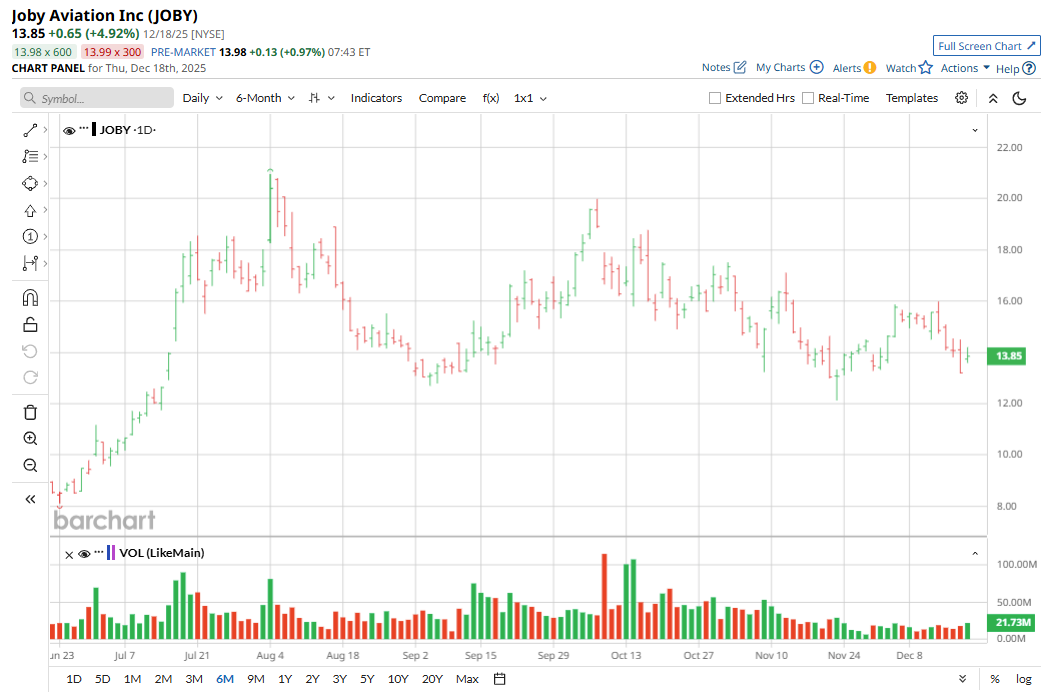The height and width of the screenshot is (698, 1052).
Task: Open the date range calendar icon
Action: [499, 679]
